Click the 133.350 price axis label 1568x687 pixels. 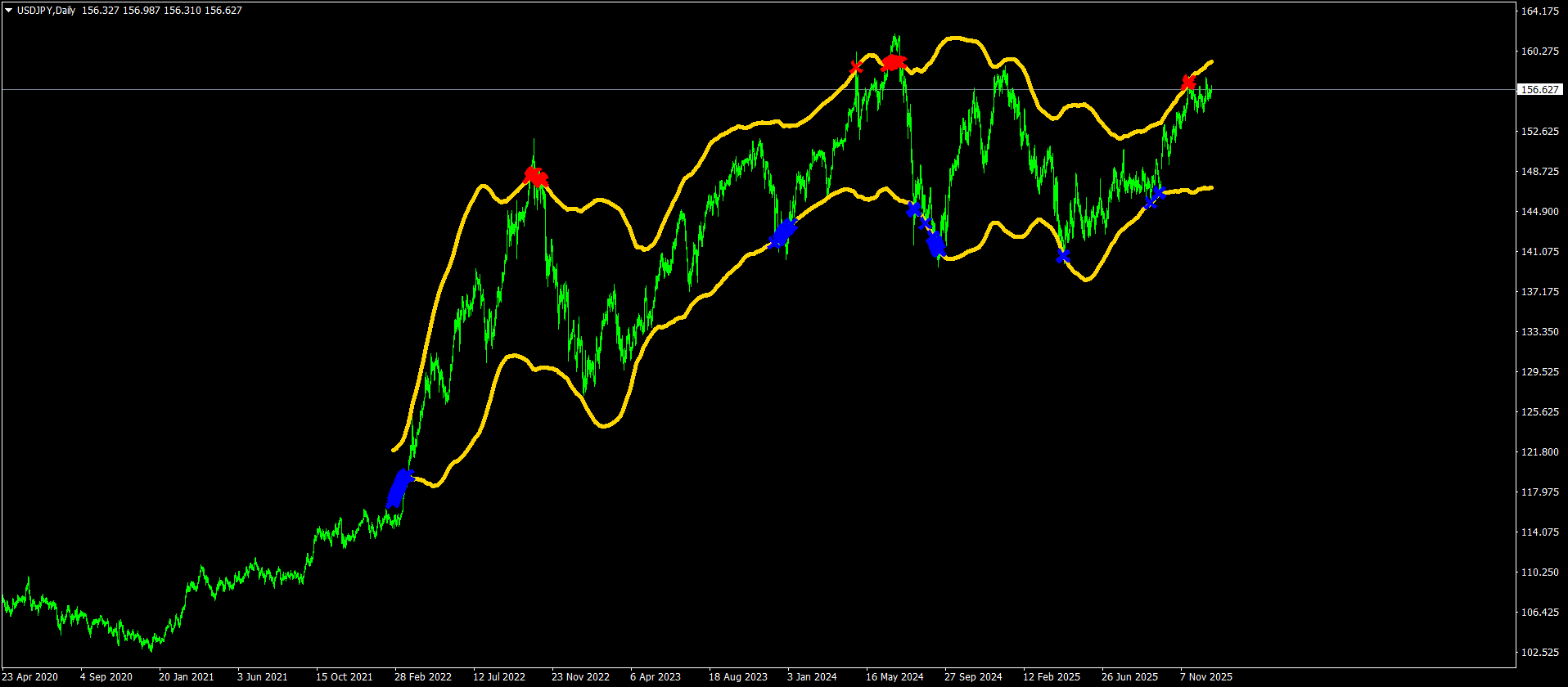point(1539,332)
